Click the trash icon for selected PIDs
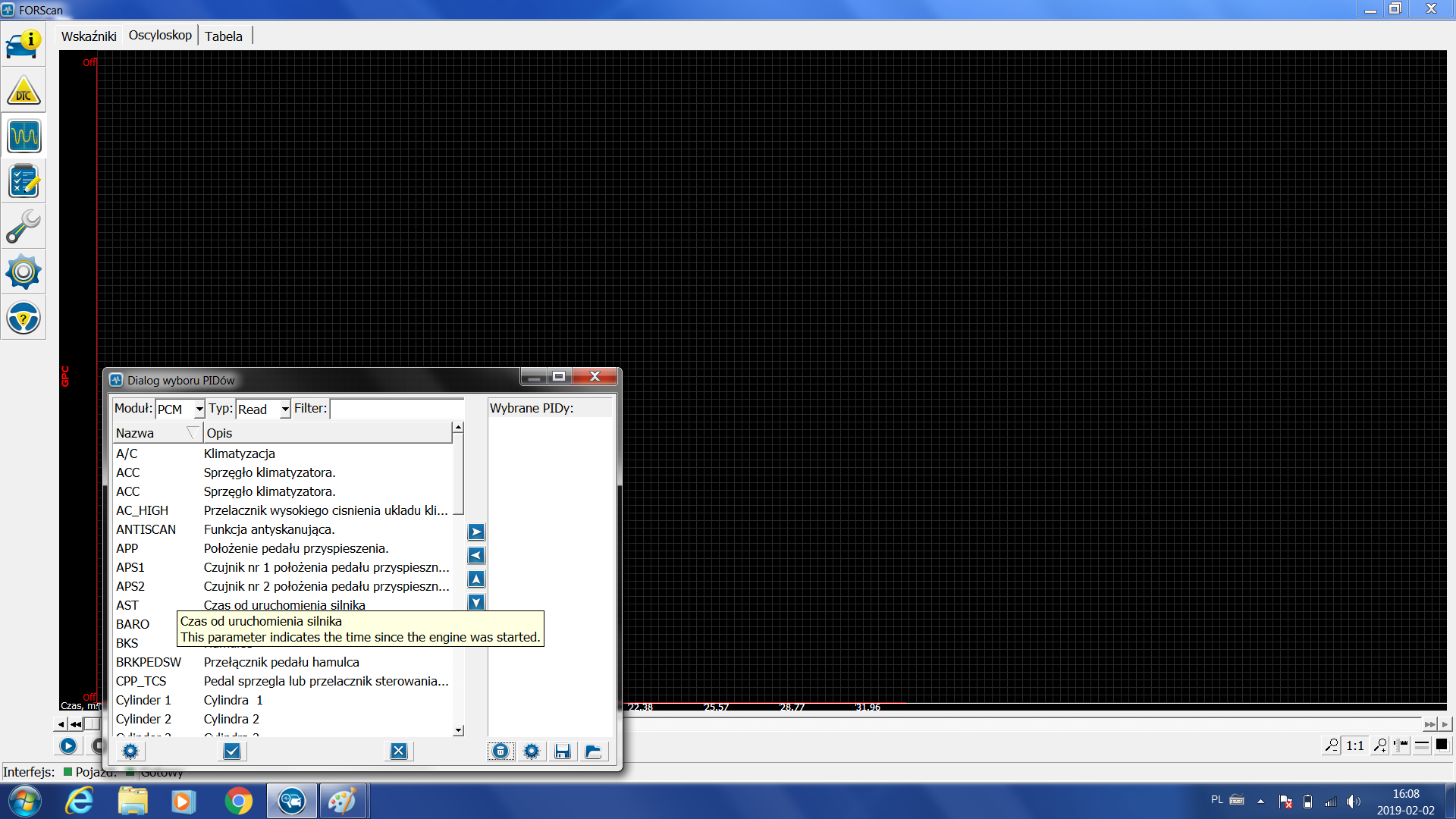Viewport: 1456px width, 819px height. click(x=500, y=752)
